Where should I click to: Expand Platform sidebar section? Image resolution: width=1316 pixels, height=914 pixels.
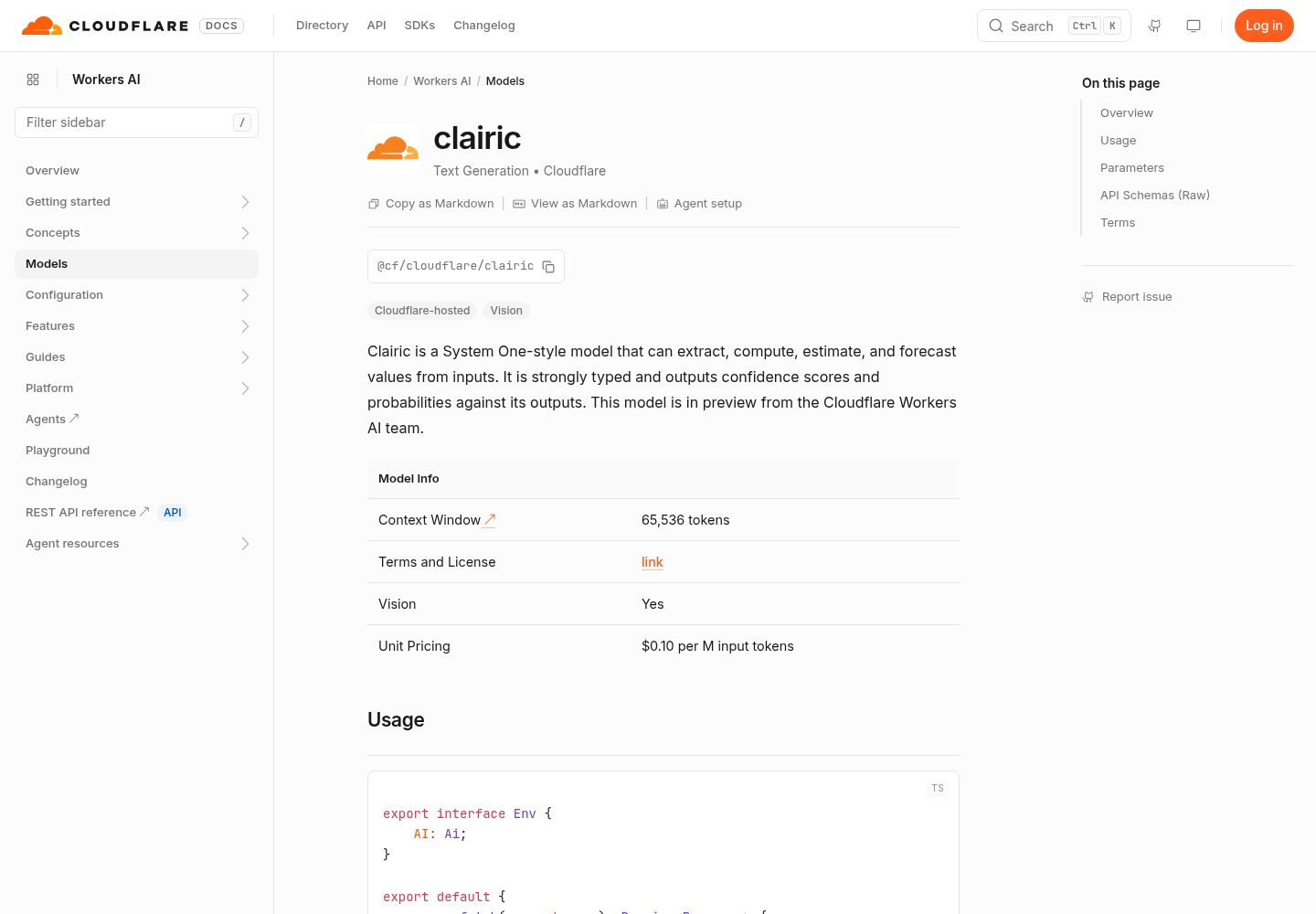coord(245,388)
